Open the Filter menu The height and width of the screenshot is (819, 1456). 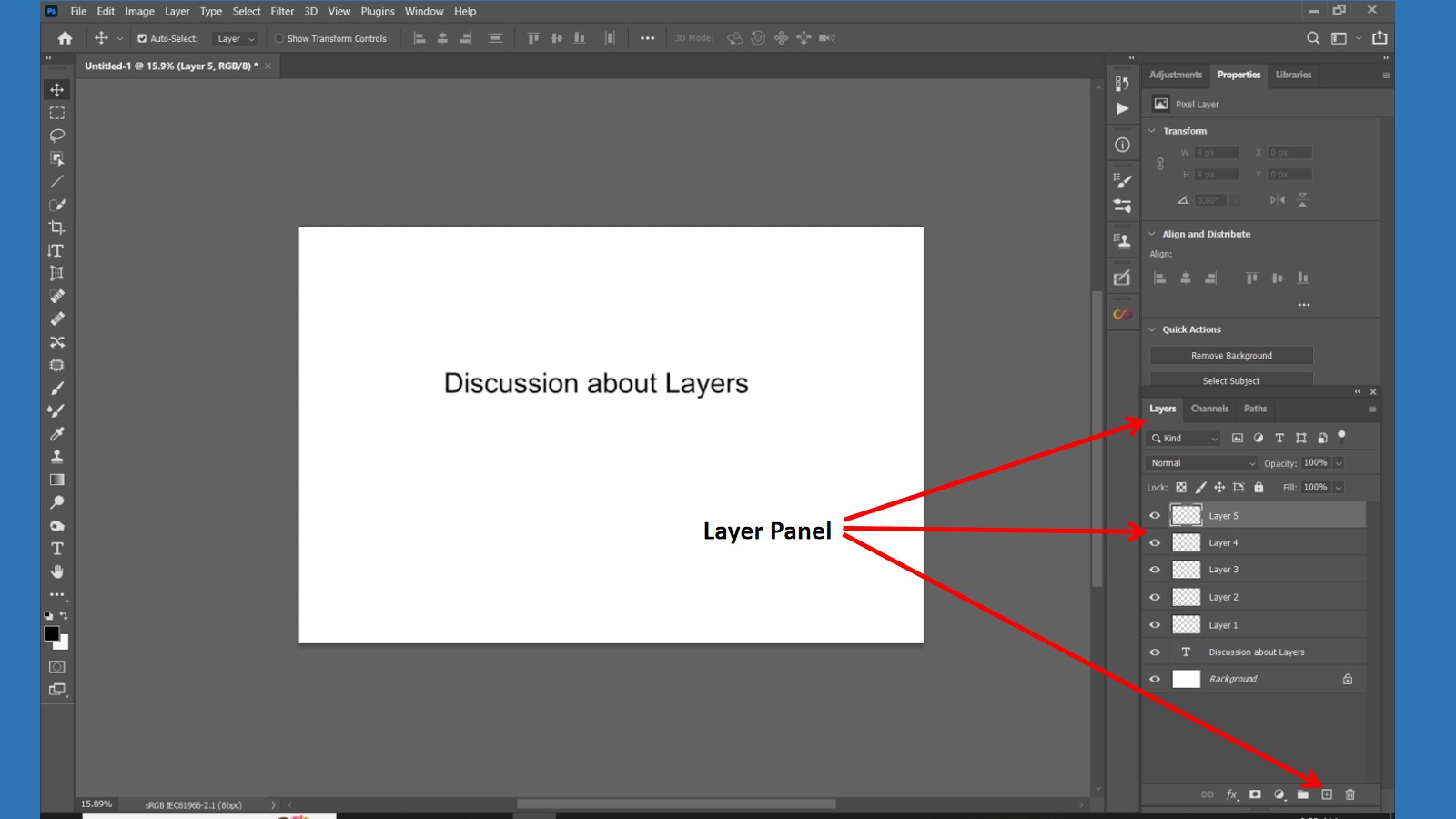[282, 11]
